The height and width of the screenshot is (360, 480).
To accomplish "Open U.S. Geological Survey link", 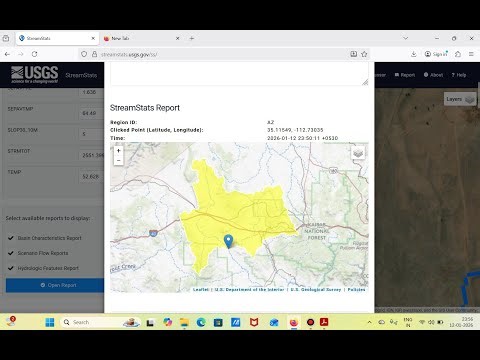I will pyautogui.click(x=316, y=290).
